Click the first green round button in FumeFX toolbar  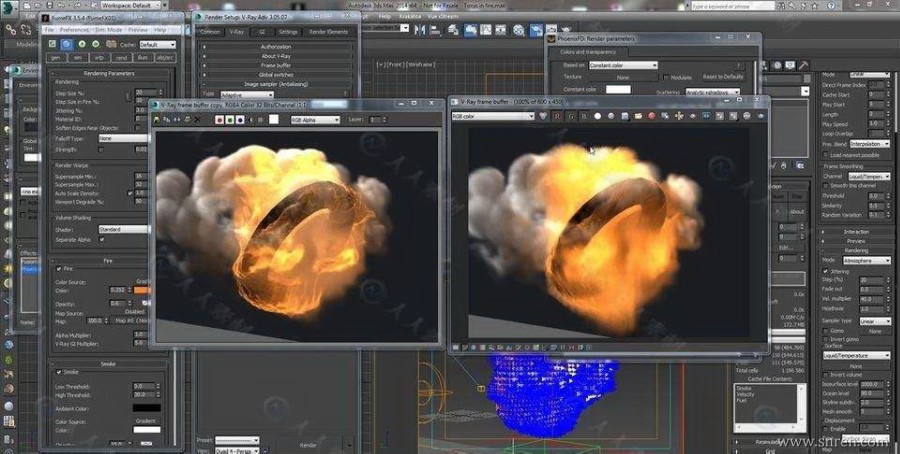tap(82, 44)
